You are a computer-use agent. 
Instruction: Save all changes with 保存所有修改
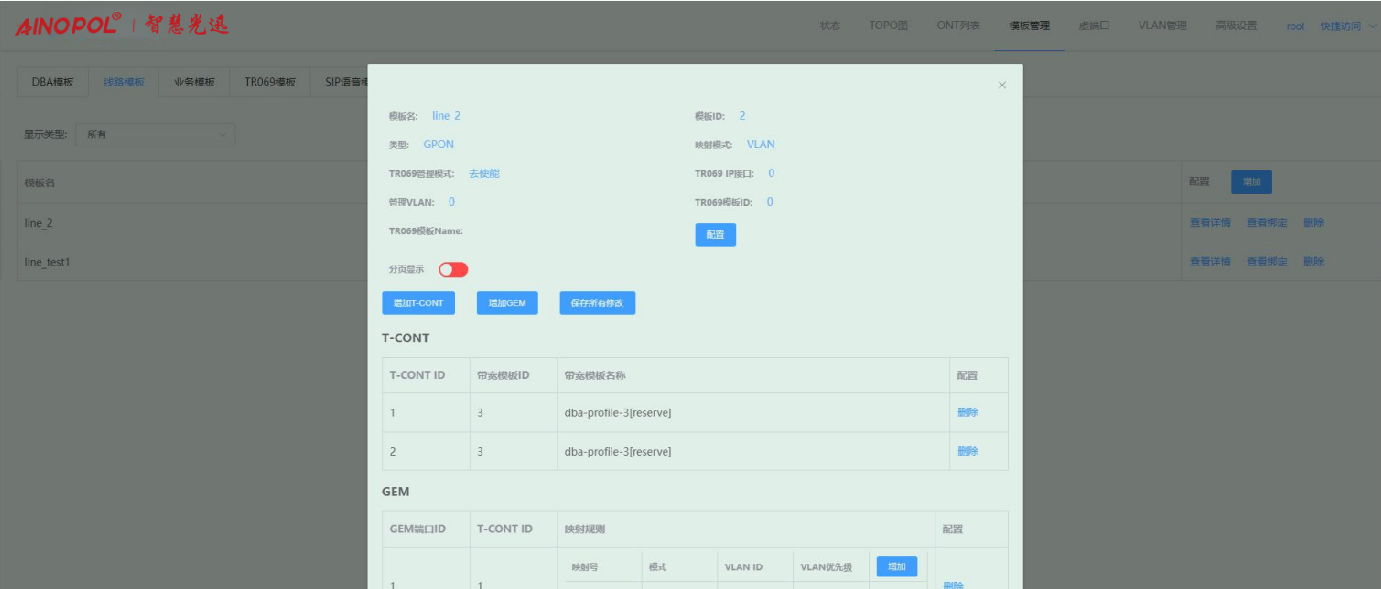click(x=597, y=303)
